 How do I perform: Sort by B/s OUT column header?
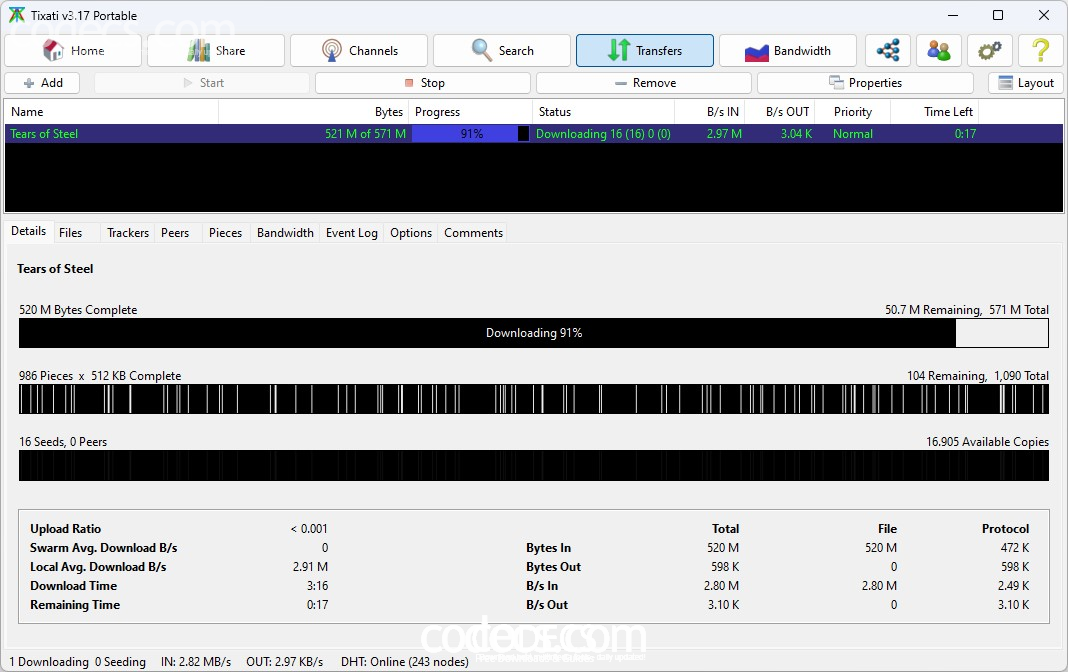pyautogui.click(x=780, y=112)
